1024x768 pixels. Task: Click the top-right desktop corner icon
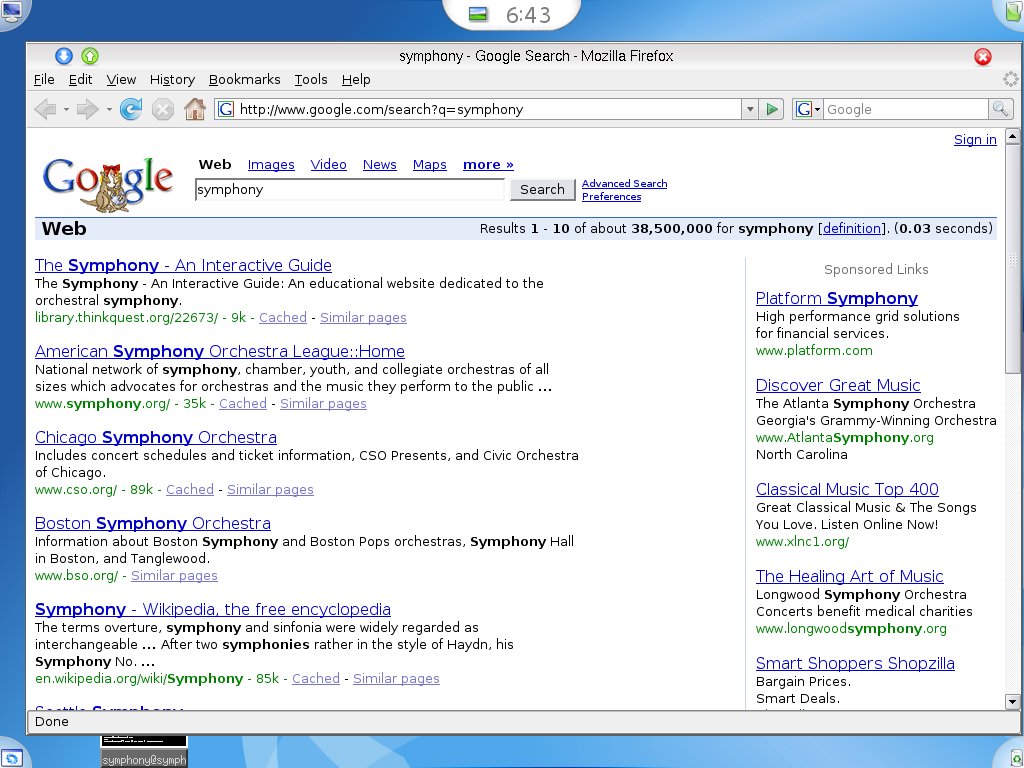pos(1012,10)
